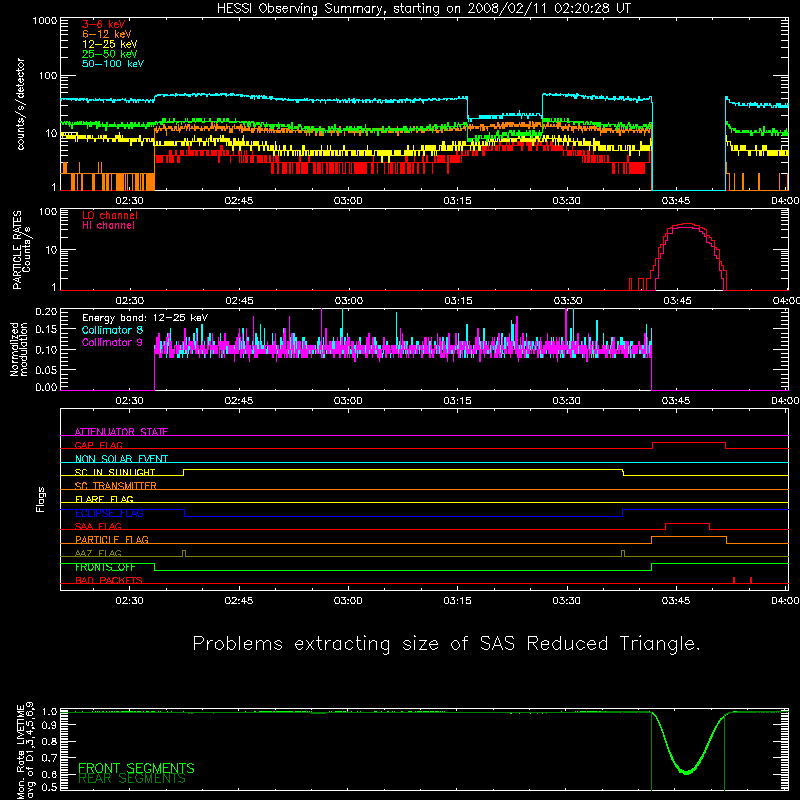Select the green '25-50 keV' legend label
The image size is (800, 800).
[x=110, y=54]
